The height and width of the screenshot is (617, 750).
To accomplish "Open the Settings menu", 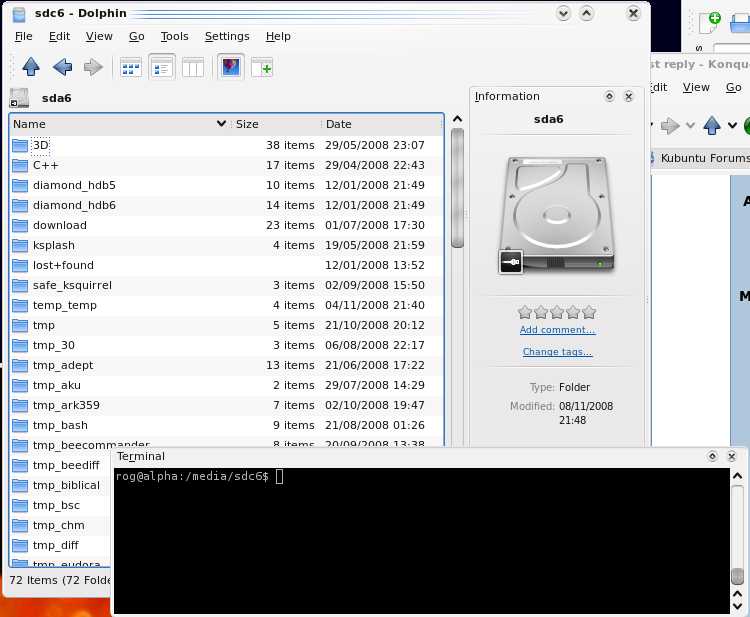I will [x=227, y=36].
